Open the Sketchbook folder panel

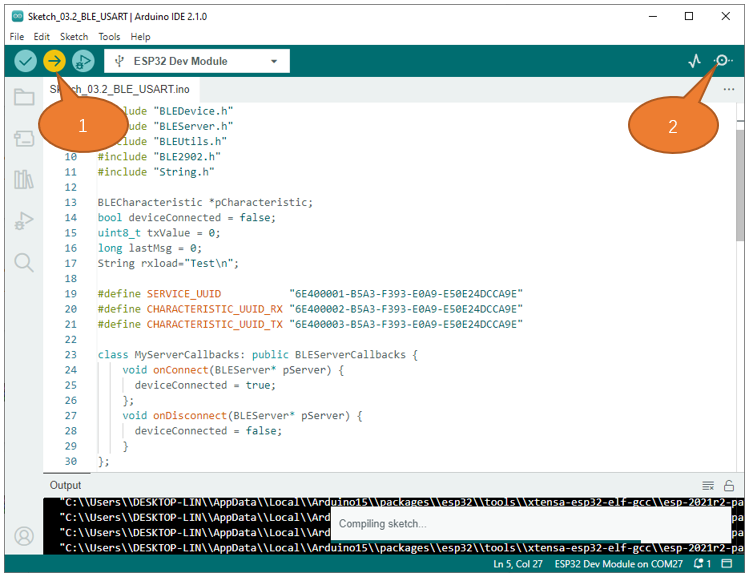[x=24, y=97]
